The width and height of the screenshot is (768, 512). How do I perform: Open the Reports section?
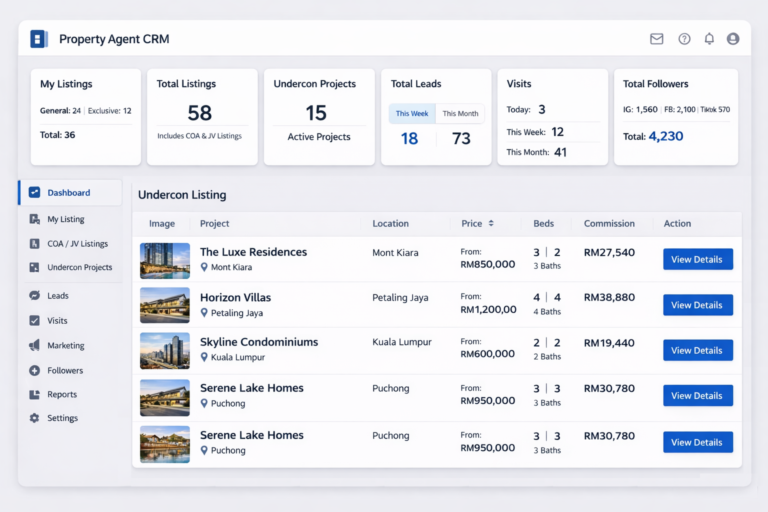[x=62, y=394]
